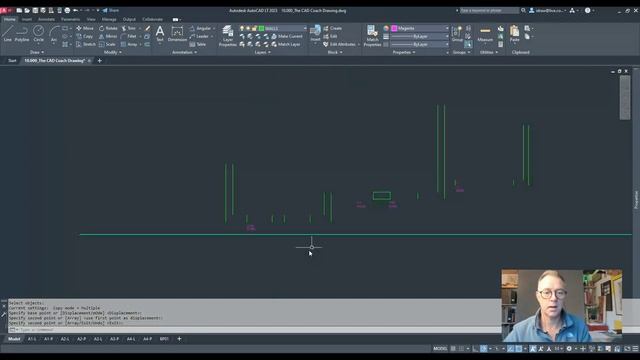Click the Share button in title bar
Viewport: 640px width, 360px height.
111,10
